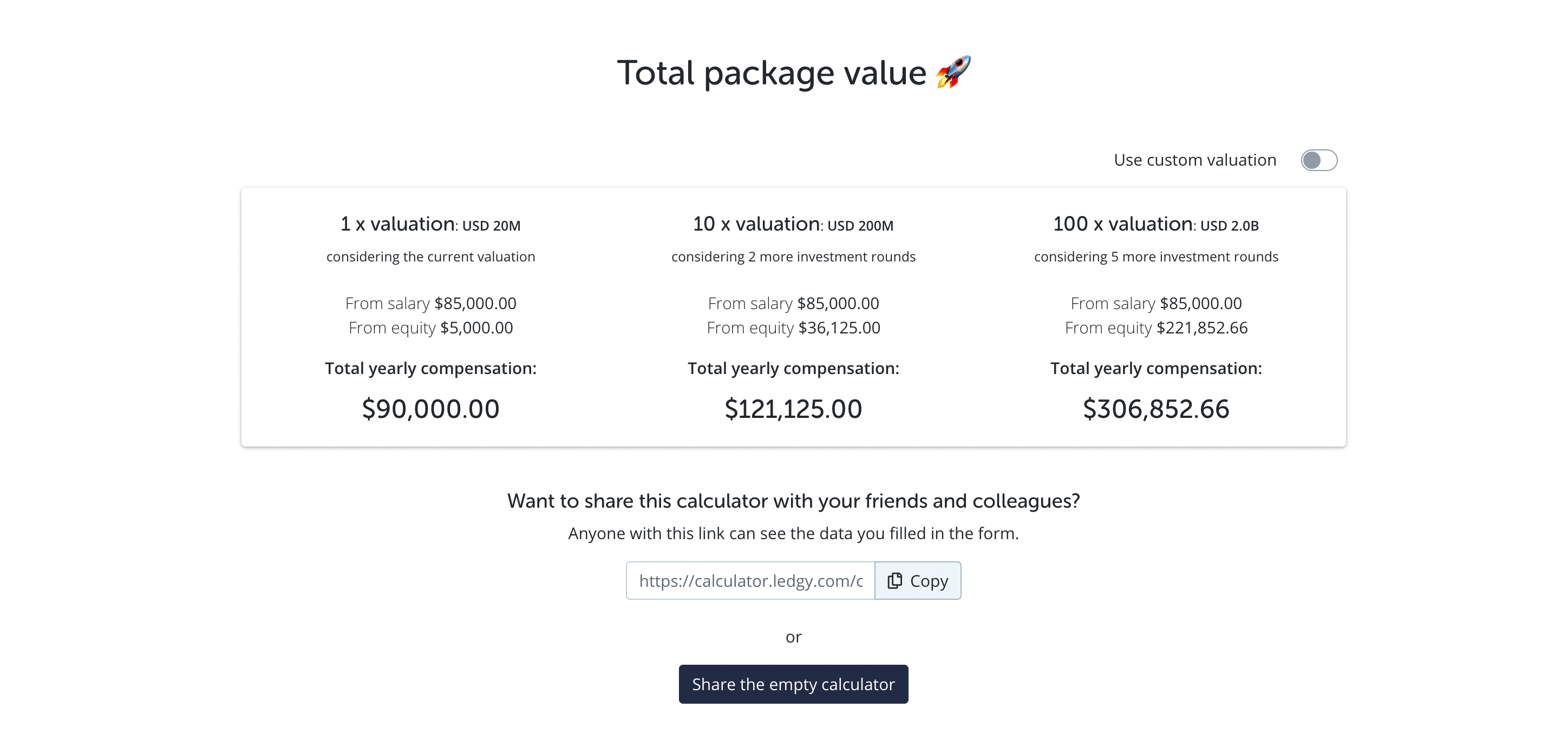Click the $221,852.66 equity amount
This screenshot has width=1568, height=747.
(x=1201, y=328)
